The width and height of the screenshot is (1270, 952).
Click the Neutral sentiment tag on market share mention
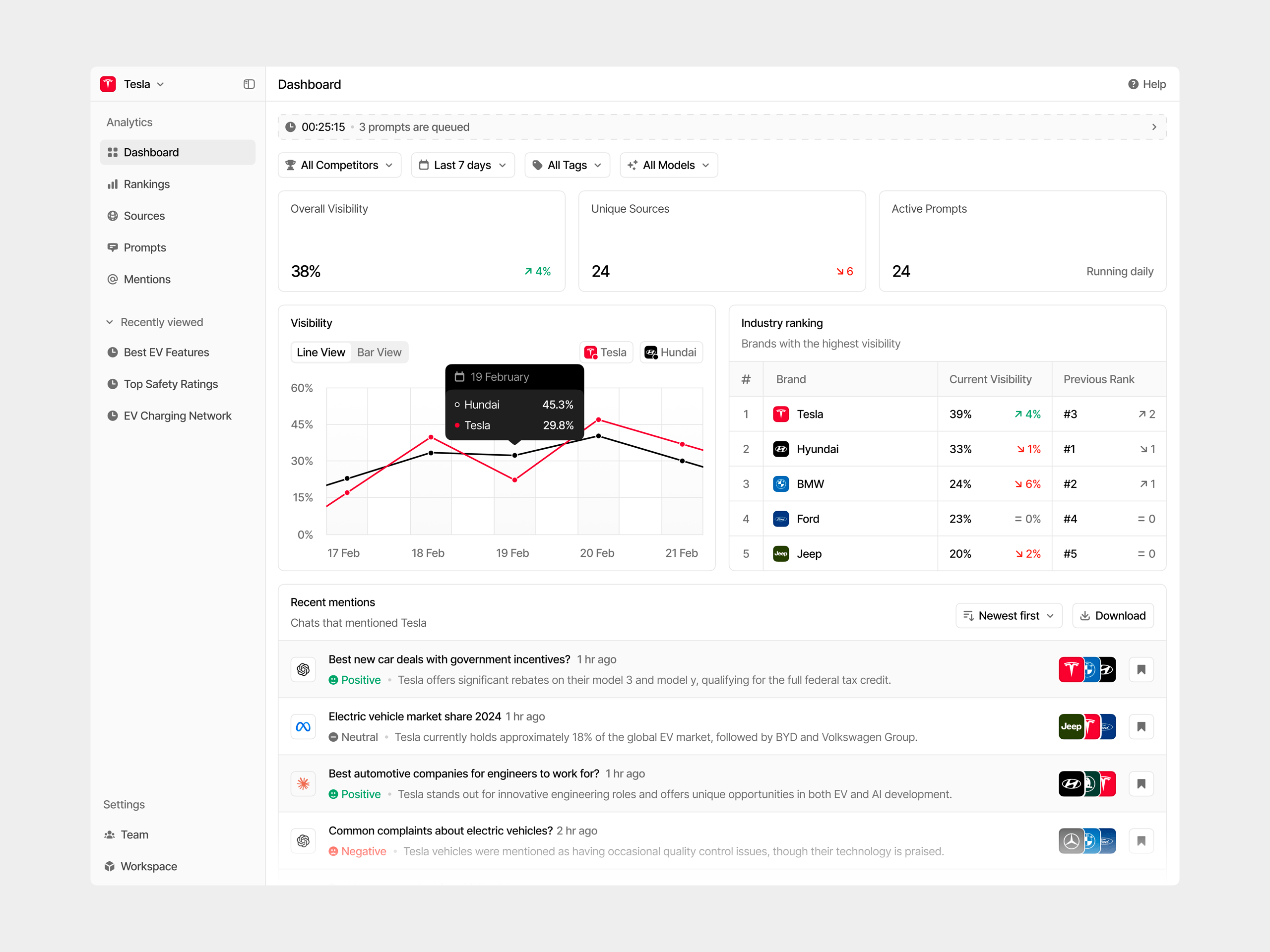pos(354,737)
